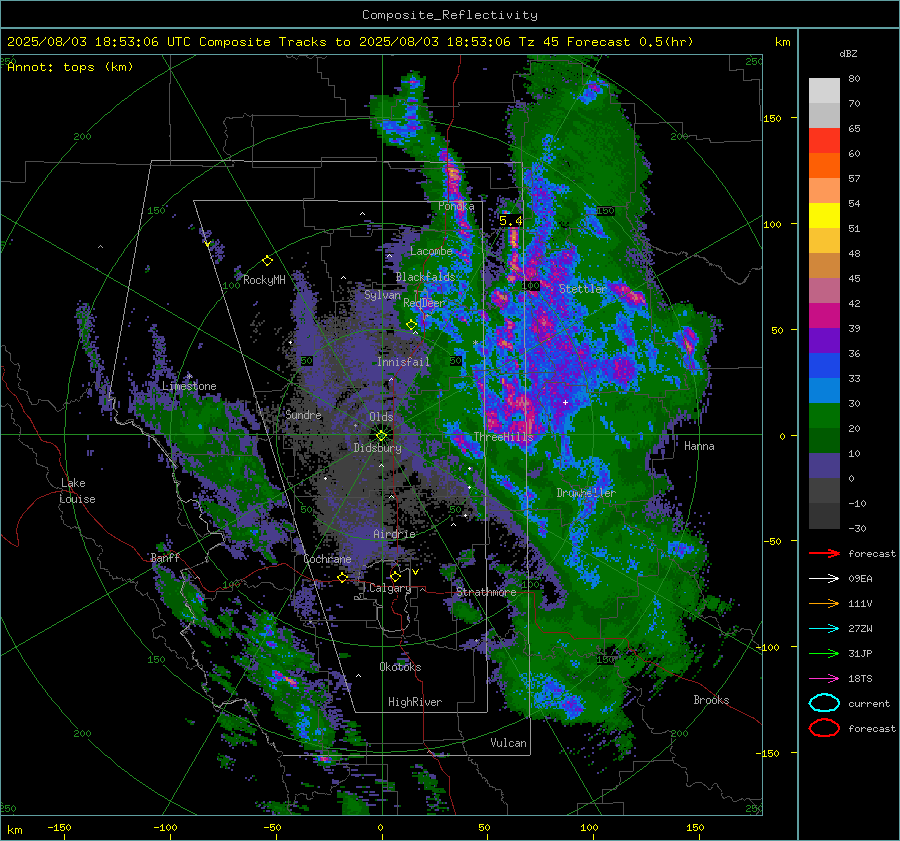Click the Lake Louise label
This screenshot has height=841, width=900.
pos(77,491)
